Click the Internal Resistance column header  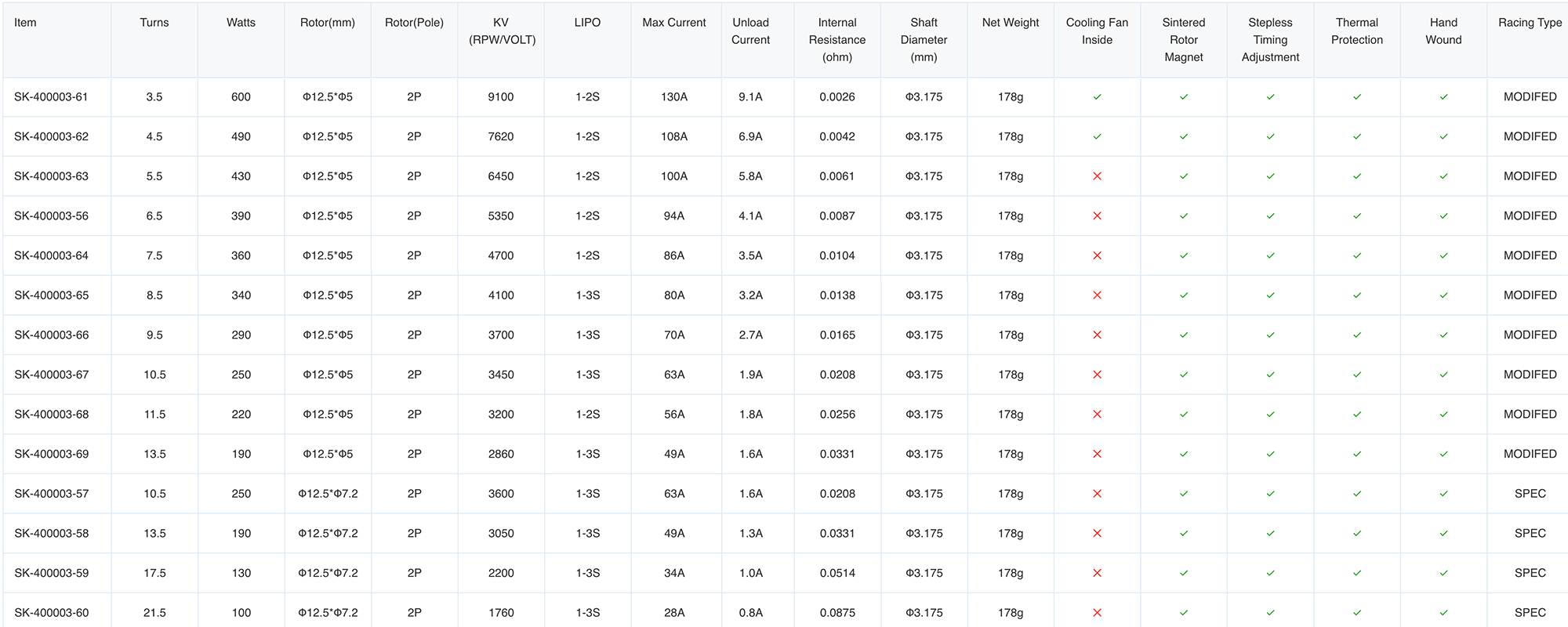837,40
